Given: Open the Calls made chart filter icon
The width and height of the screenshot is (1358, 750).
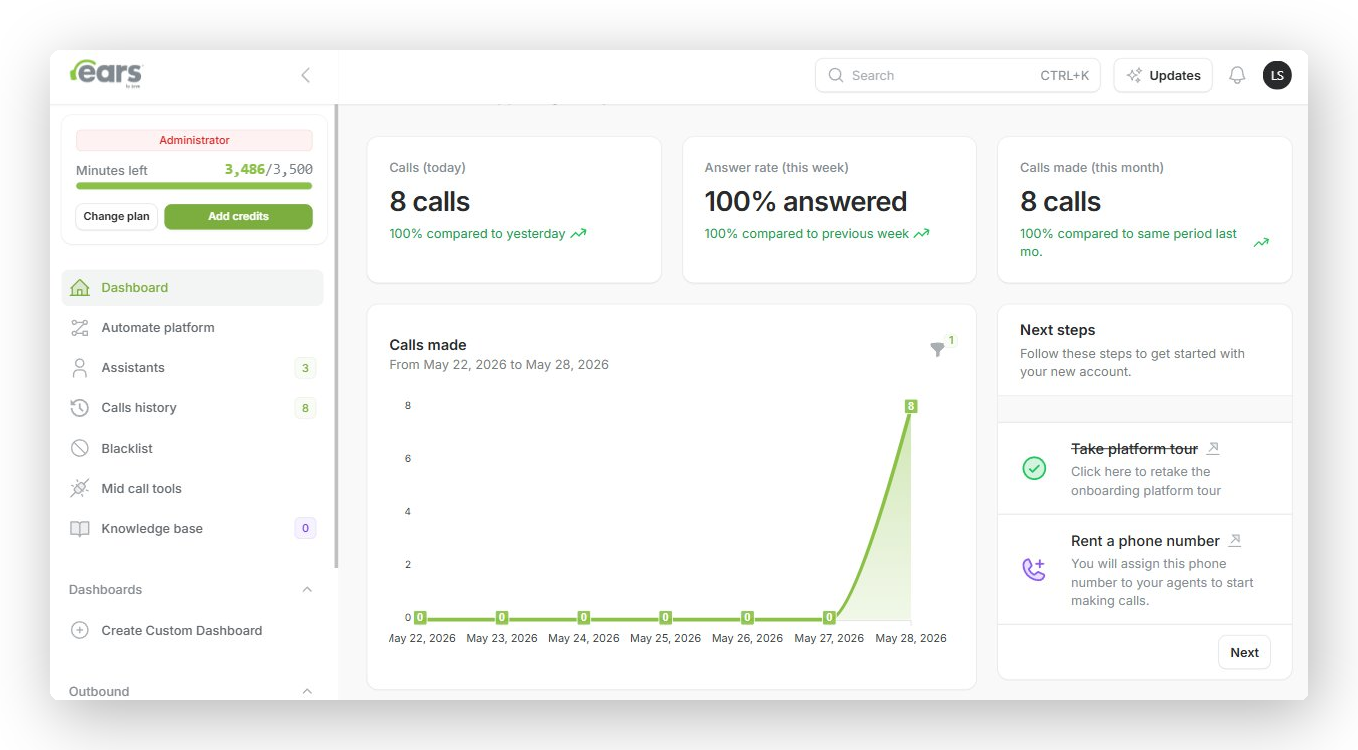Looking at the screenshot, I should pyautogui.click(x=937, y=349).
